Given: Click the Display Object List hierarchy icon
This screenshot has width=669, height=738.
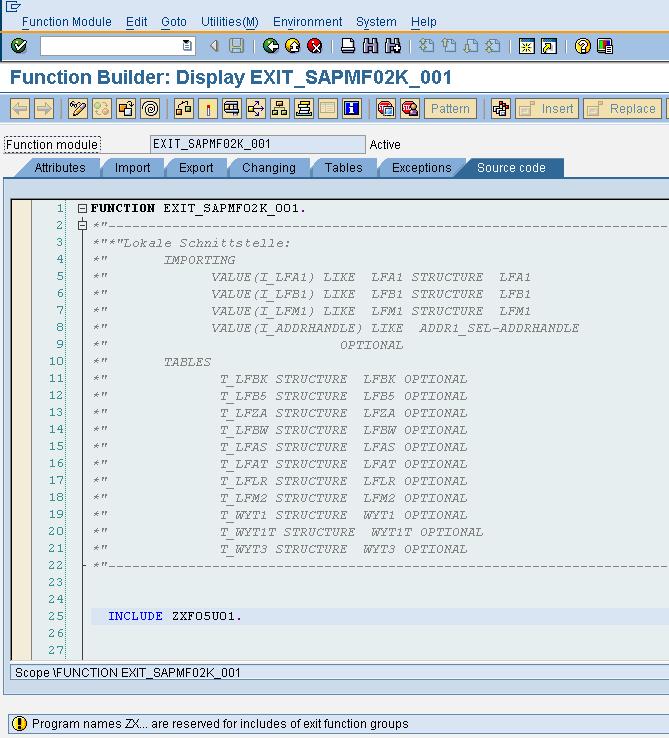Looking at the screenshot, I should tap(280, 109).
